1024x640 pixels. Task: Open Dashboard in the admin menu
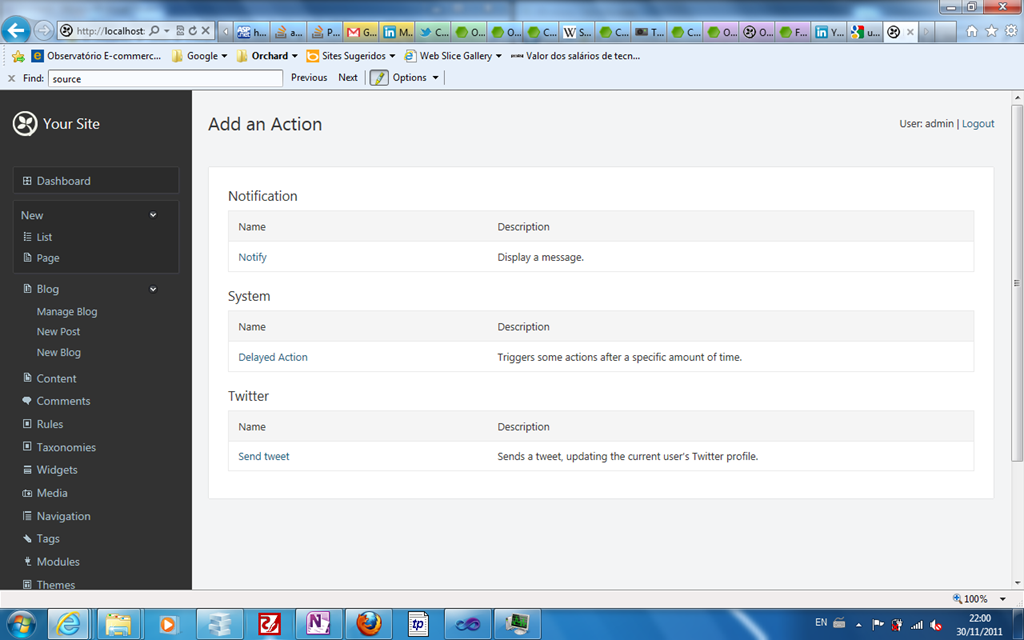pyautogui.click(x=63, y=181)
